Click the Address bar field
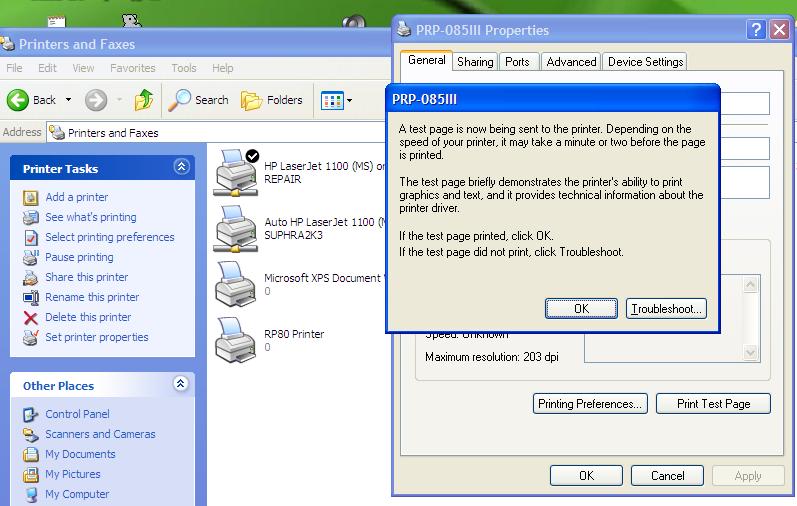 pyautogui.click(x=217, y=133)
